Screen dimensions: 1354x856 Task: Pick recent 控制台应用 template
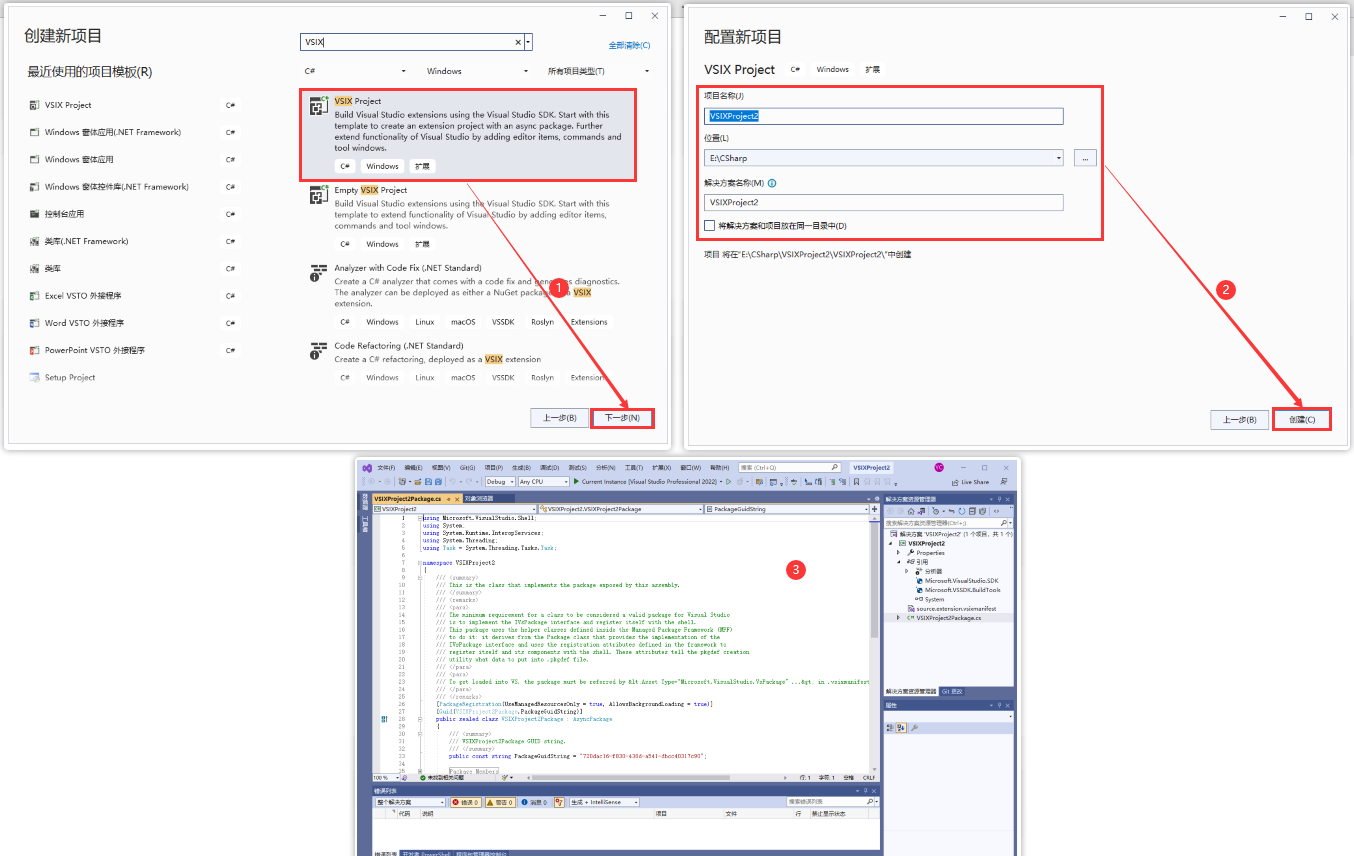coord(135,214)
